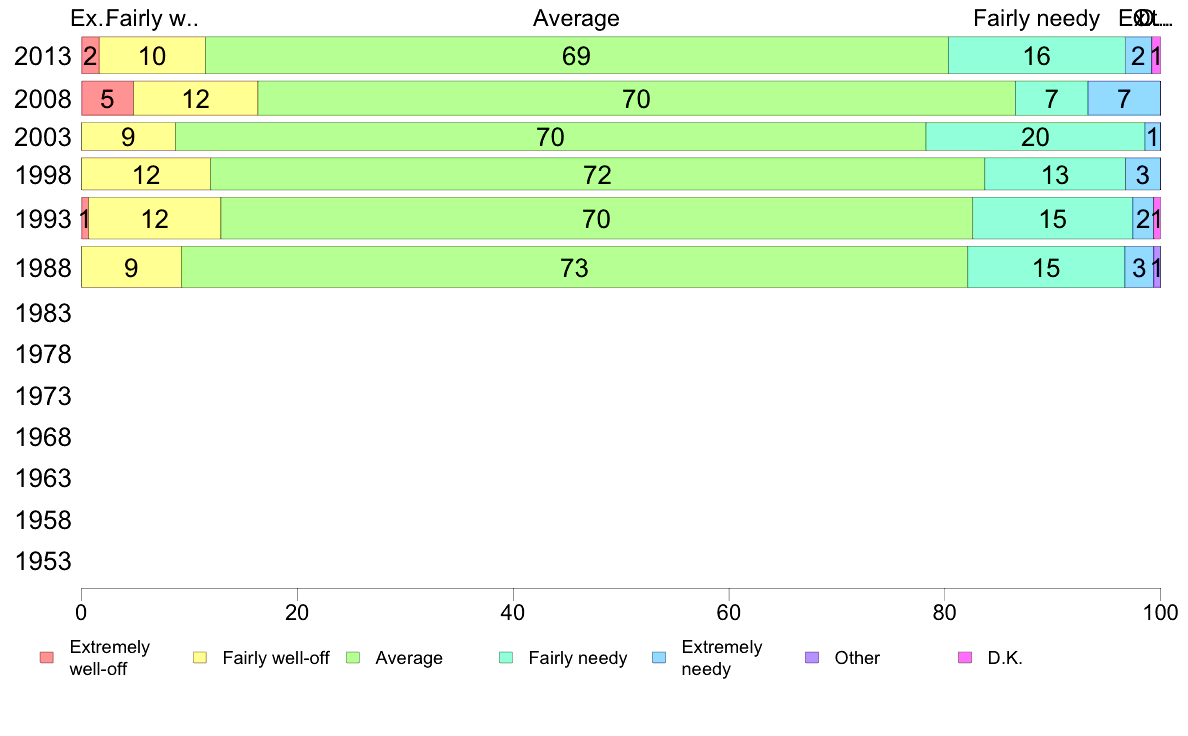
Task: Select the 2008 Extremely well-off segment labeled 5
Action: point(108,99)
